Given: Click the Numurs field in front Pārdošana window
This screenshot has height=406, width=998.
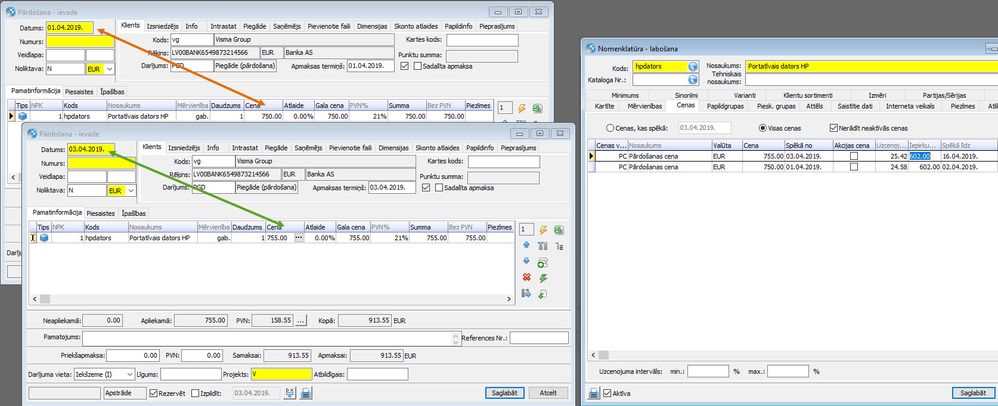Looking at the screenshot, I should [x=102, y=162].
